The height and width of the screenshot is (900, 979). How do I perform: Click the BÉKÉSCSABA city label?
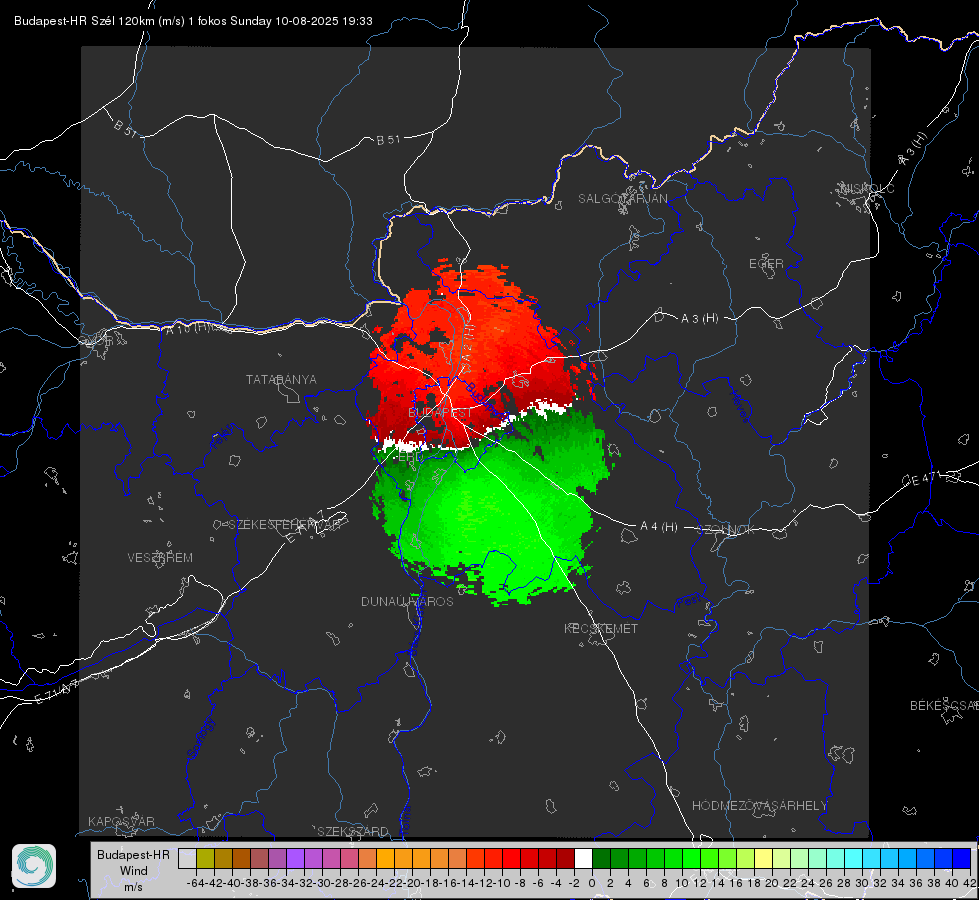[944, 706]
